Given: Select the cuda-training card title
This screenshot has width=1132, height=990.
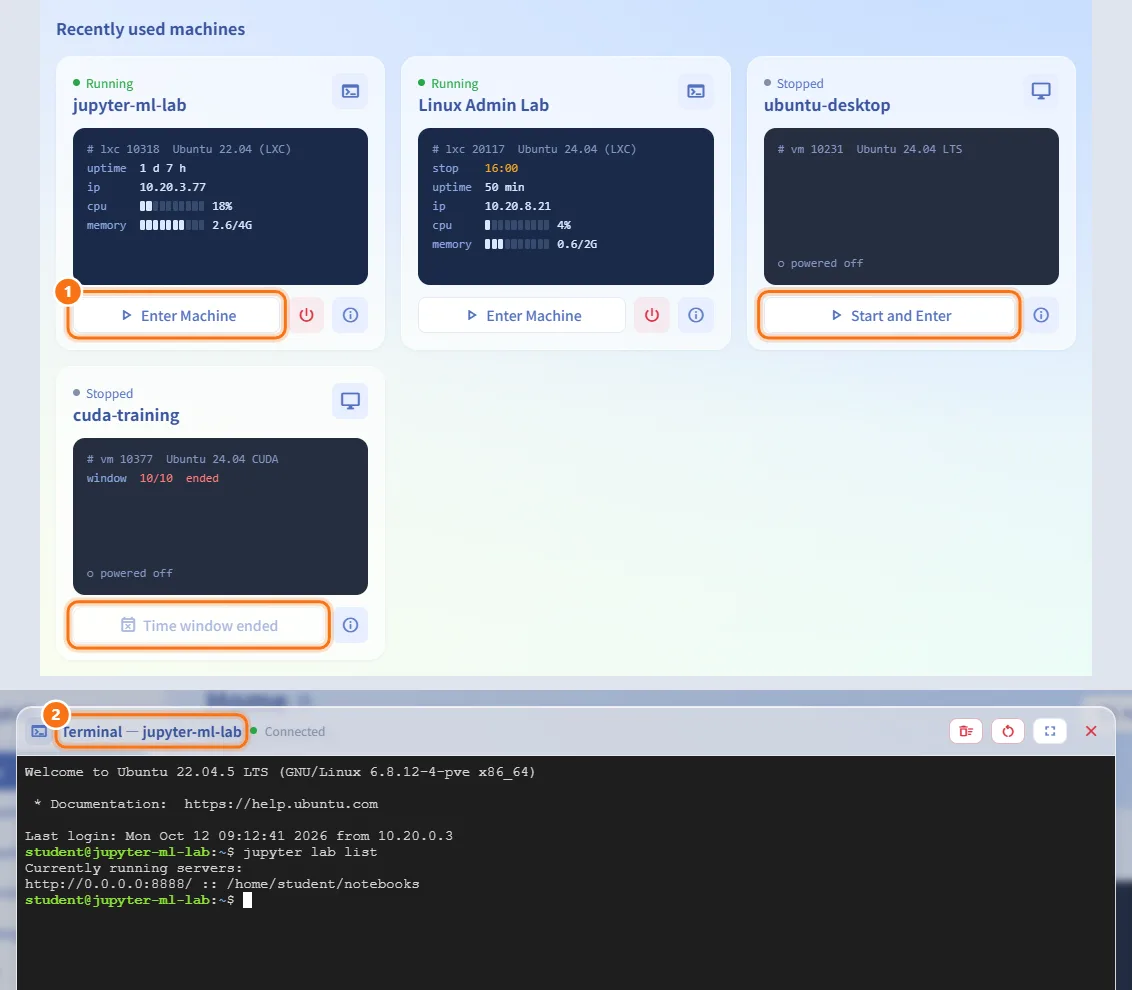Looking at the screenshot, I should 126,415.
